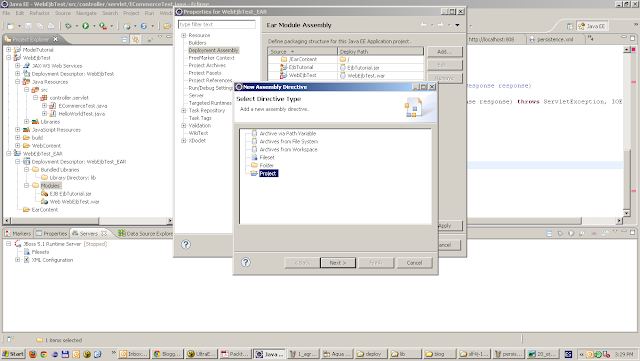
Task: Expand JAX-WS Web Services node
Action: coord(18,66)
